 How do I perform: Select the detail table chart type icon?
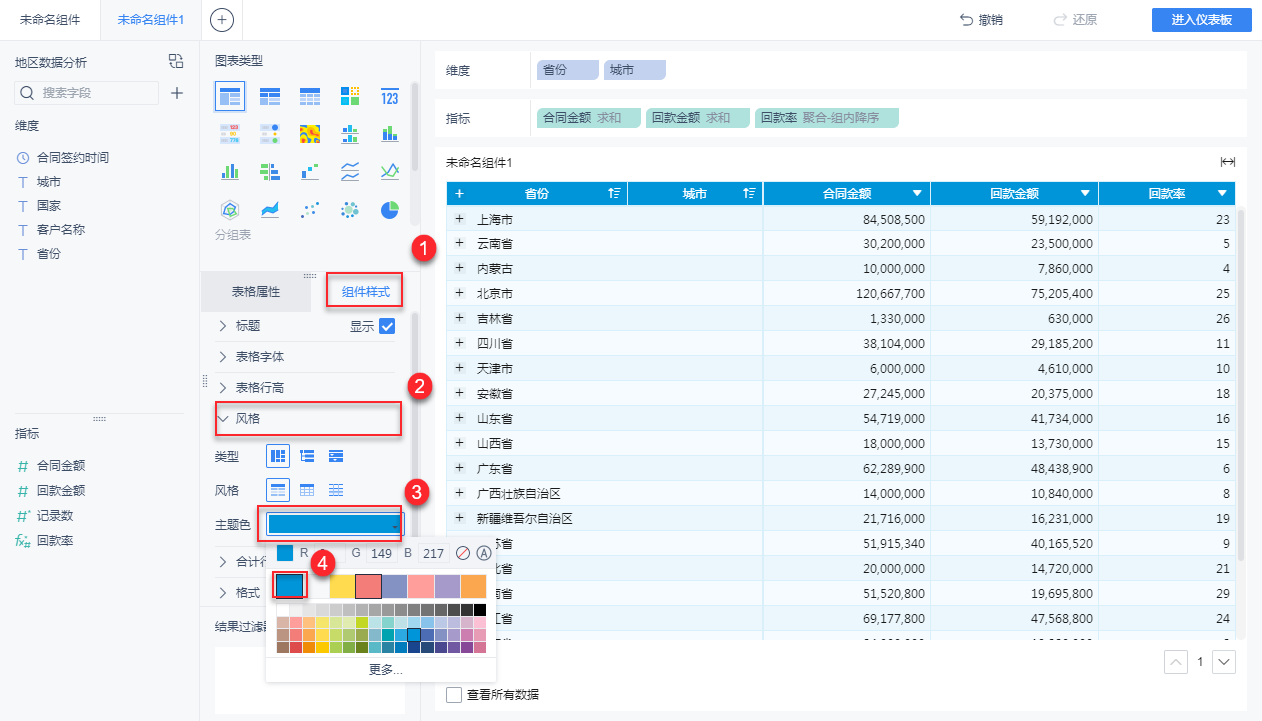coord(310,97)
